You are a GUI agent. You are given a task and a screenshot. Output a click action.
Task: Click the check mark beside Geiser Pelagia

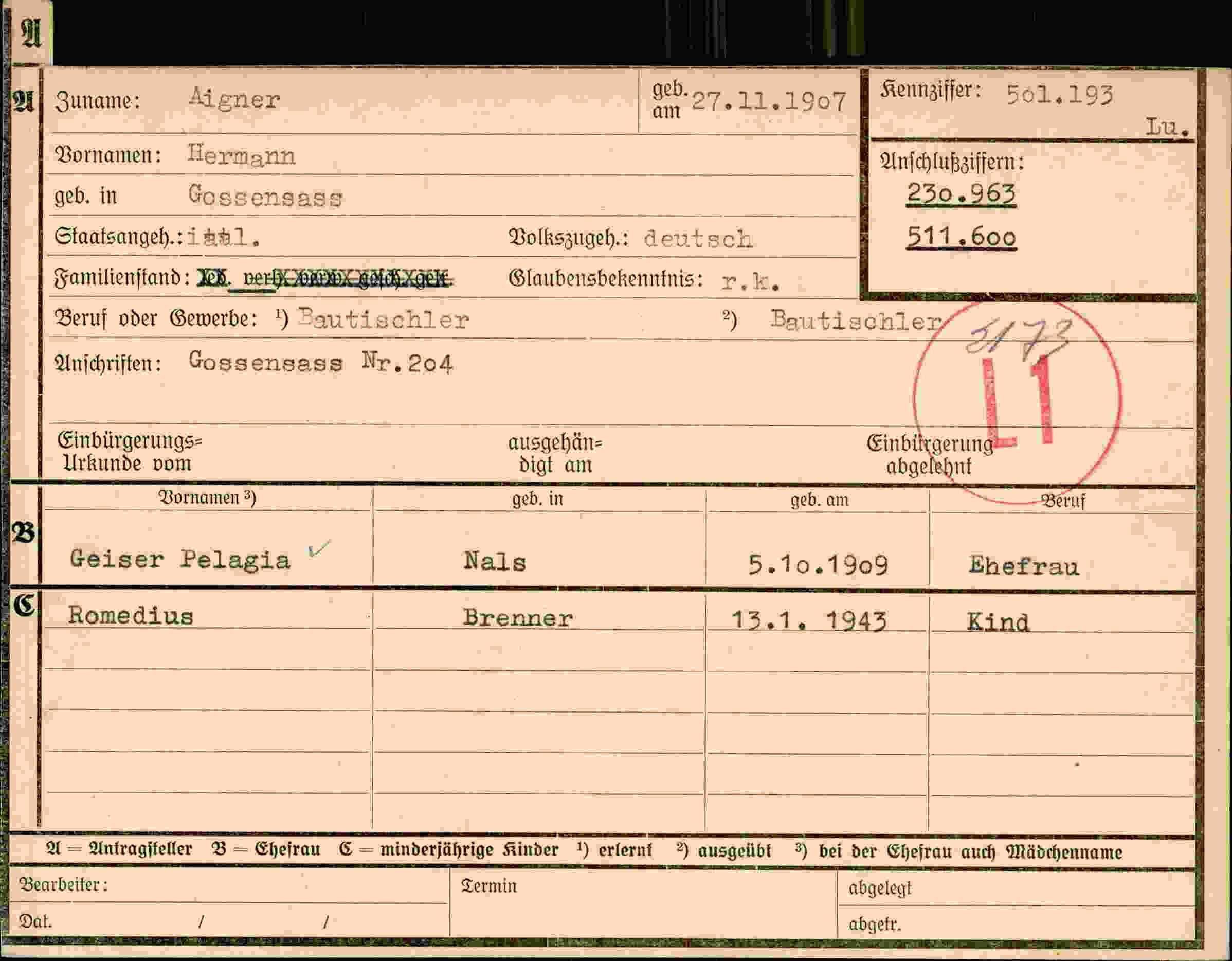tap(319, 548)
